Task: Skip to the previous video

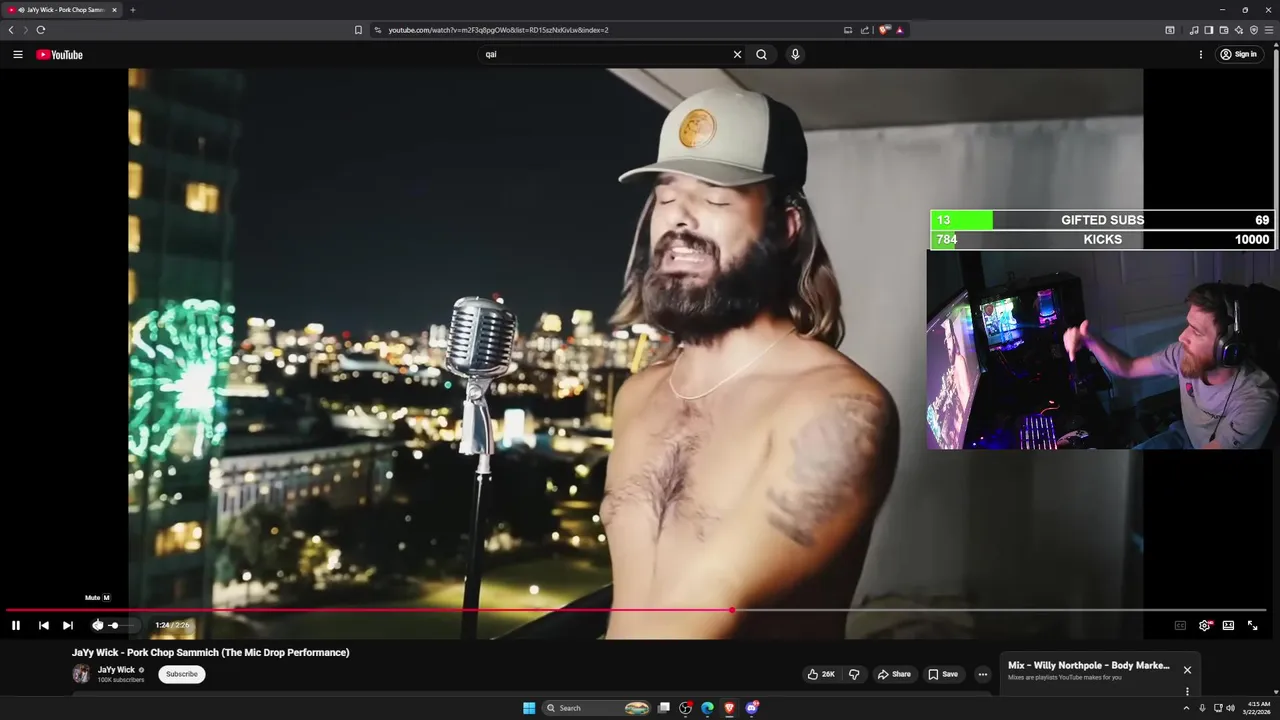Action: [x=43, y=625]
